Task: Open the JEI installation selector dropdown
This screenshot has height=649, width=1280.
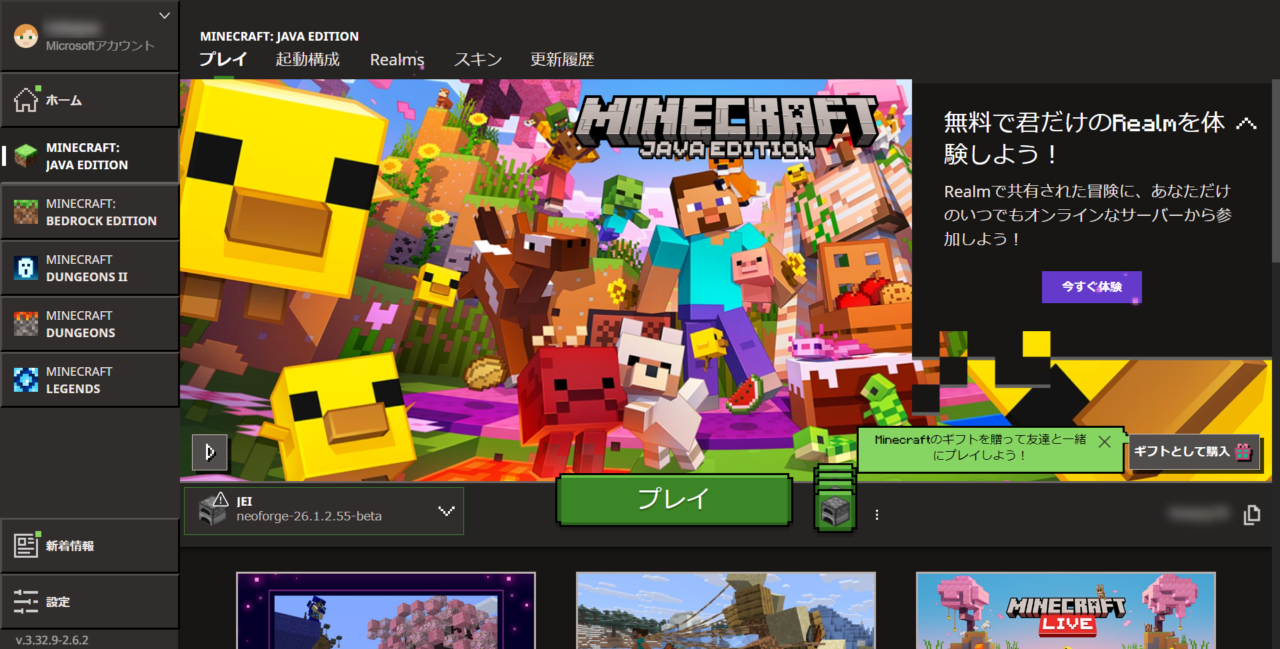Action: pyautogui.click(x=324, y=510)
